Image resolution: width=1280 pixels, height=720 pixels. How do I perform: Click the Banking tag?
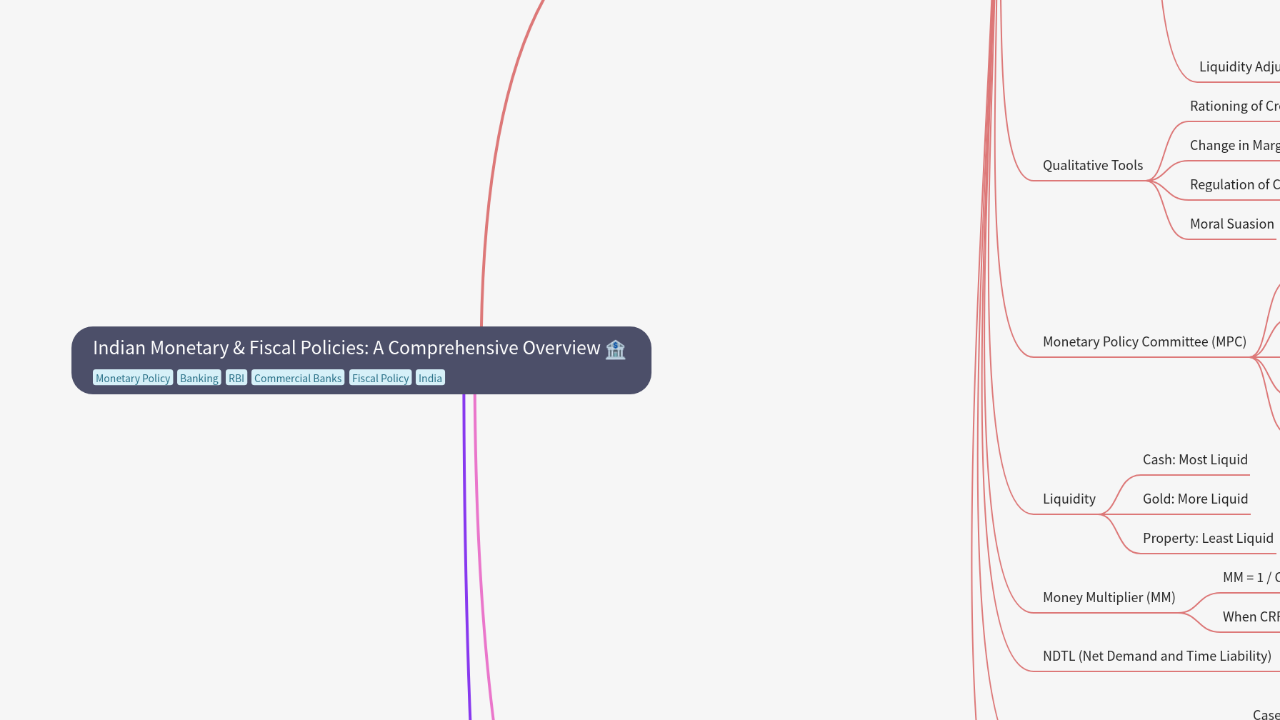click(x=199, y=378)
